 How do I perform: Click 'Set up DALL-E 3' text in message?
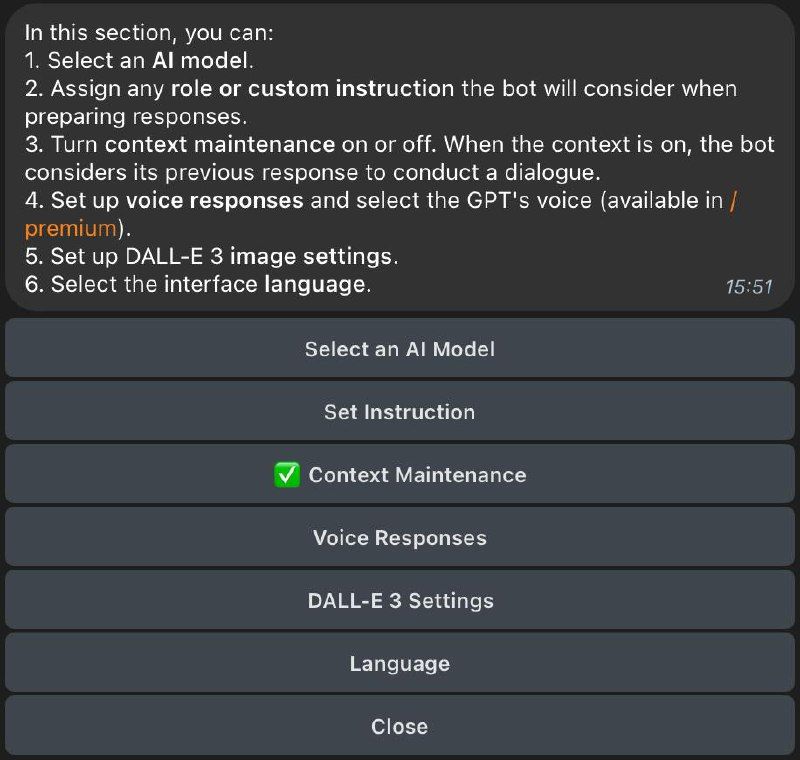[x=124, y=257]
